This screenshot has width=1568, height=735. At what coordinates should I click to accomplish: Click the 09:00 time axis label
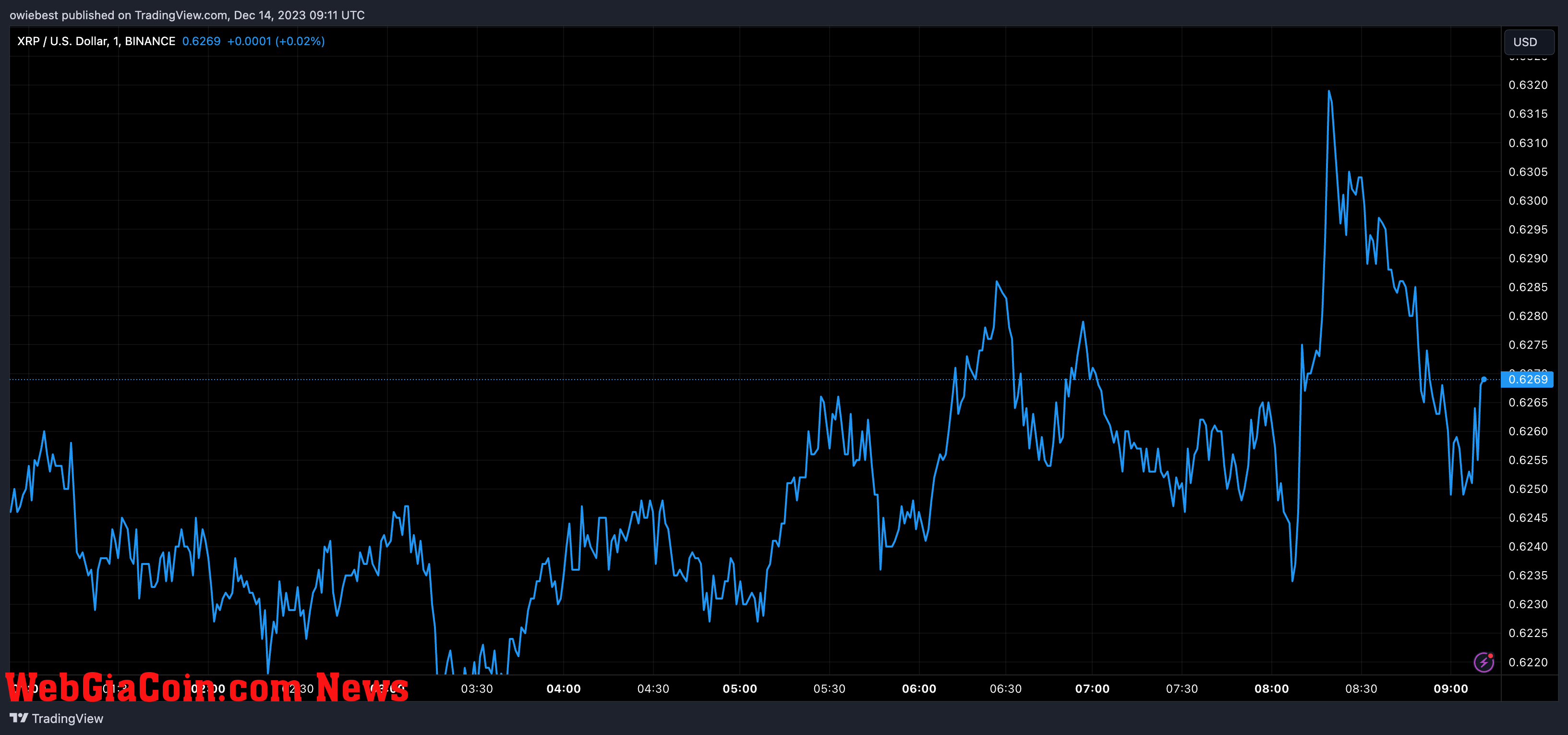(1450, 689)
